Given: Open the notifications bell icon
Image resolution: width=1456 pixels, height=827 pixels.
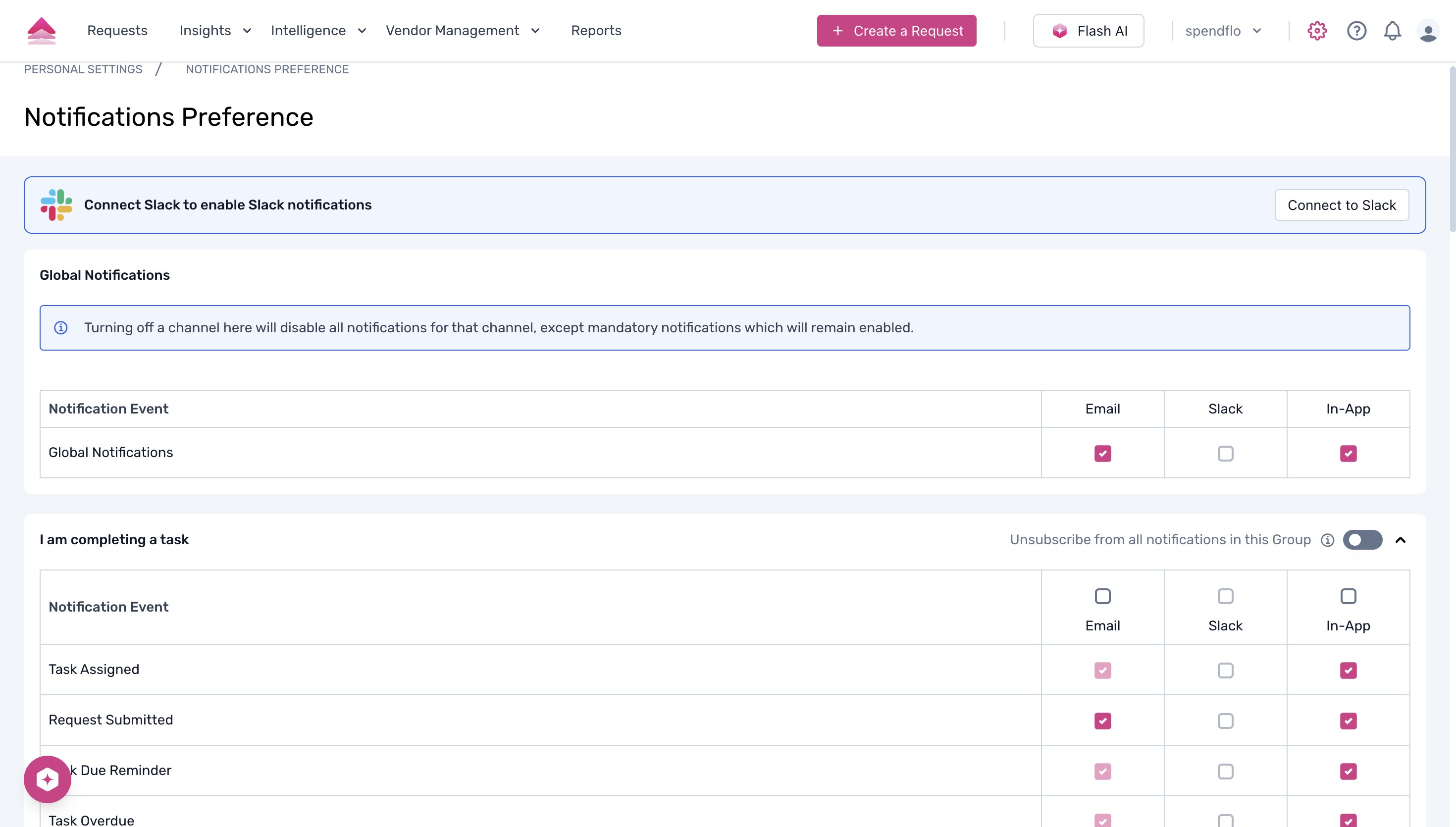Looking at the screenshot, I should click(x=1393, y=31).
